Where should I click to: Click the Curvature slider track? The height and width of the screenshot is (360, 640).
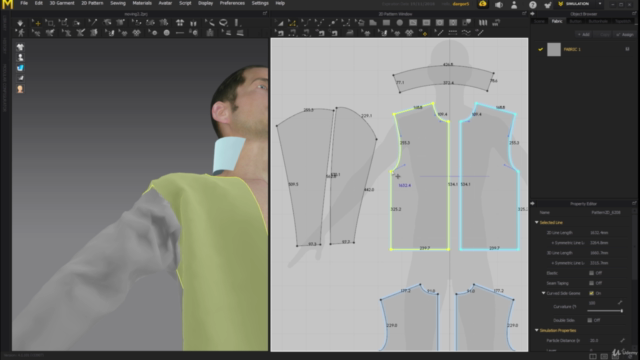click(604, 311)
